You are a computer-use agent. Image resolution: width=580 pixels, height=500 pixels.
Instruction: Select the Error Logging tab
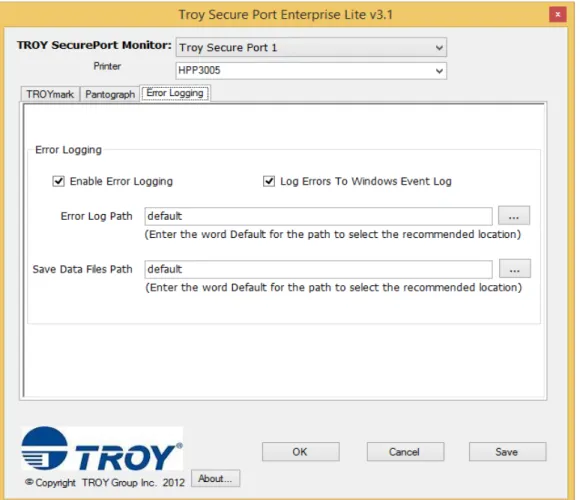[x=175, y=93]
